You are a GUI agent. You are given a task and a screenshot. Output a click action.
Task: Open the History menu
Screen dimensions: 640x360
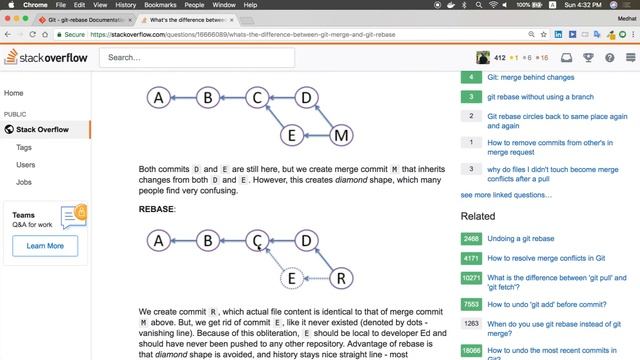coord(125,5)
